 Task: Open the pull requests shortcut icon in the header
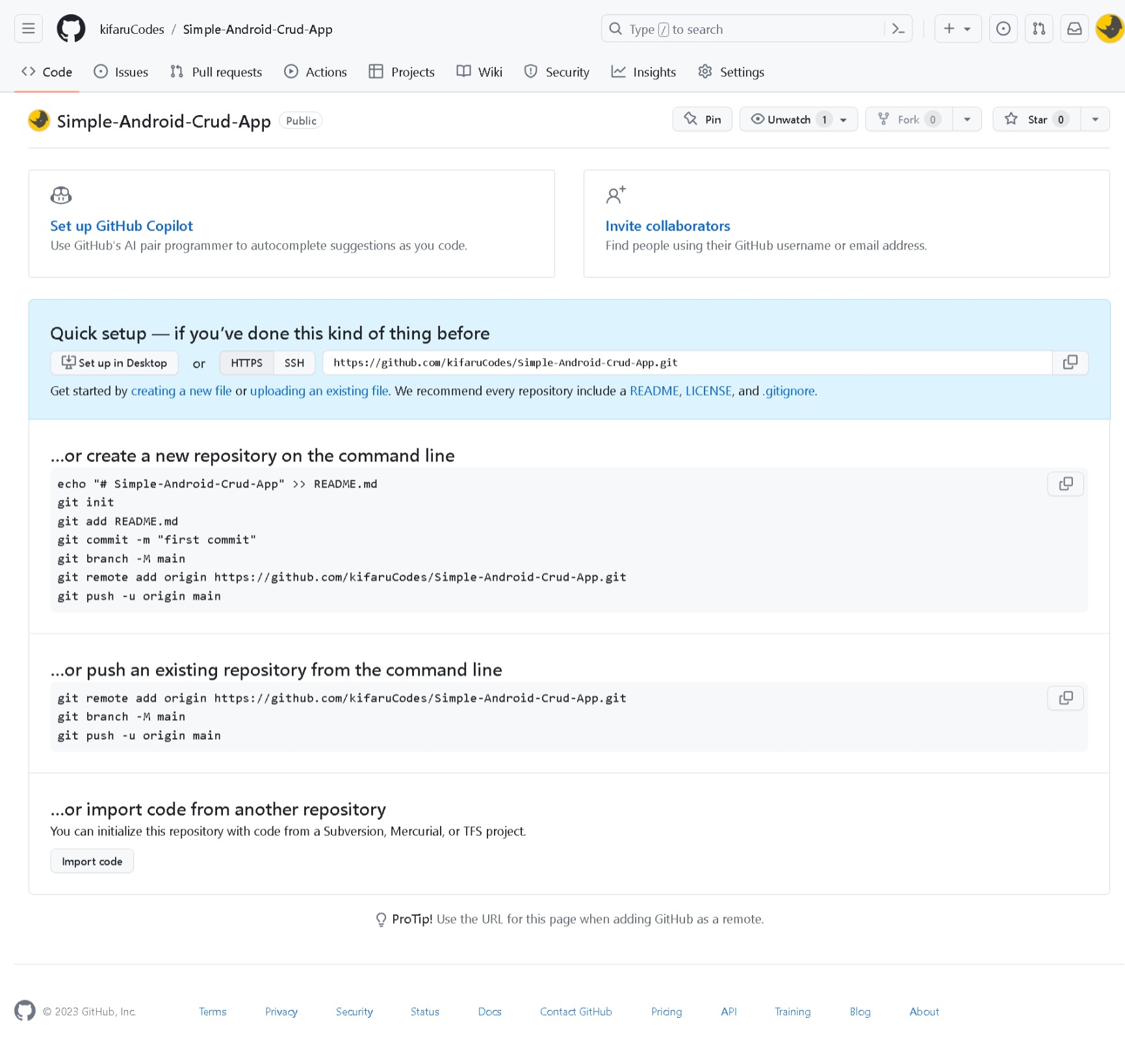tap(1039, 29)
